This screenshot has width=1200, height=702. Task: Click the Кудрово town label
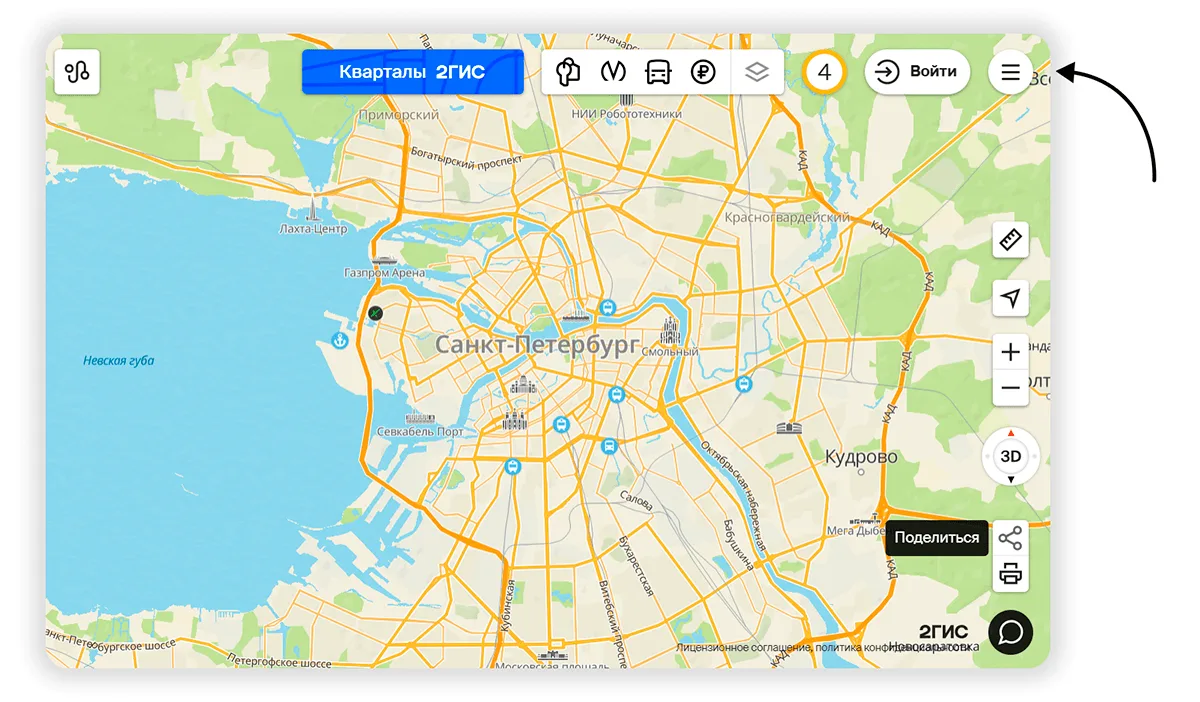(861, 457)
